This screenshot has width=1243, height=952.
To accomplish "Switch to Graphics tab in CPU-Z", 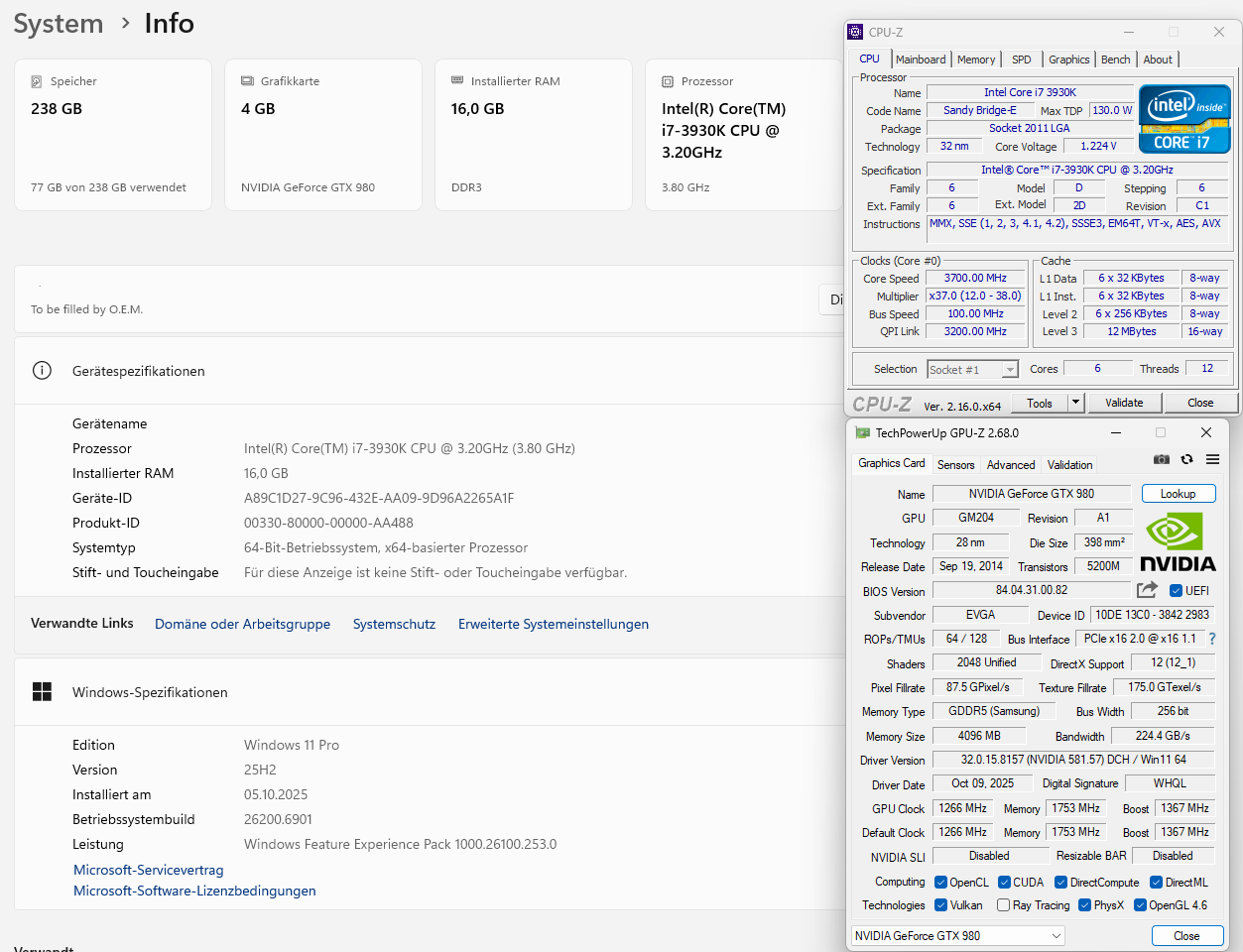I will 1069,59.
